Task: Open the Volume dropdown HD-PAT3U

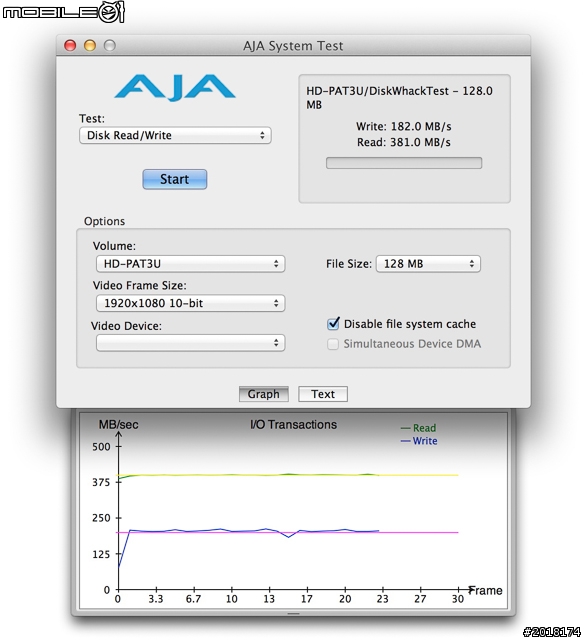Action: coord(190,264)
